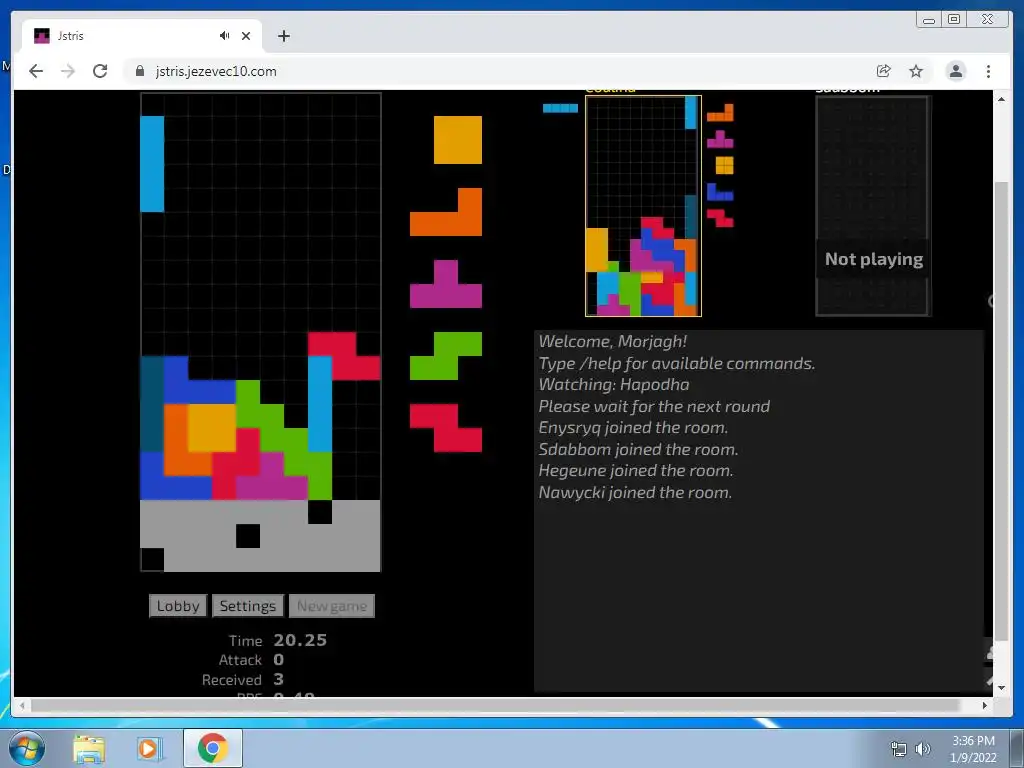This screenshot has height=768, width=1024.
Task: Open a new browser tab
Action: [x=283, y=36]
